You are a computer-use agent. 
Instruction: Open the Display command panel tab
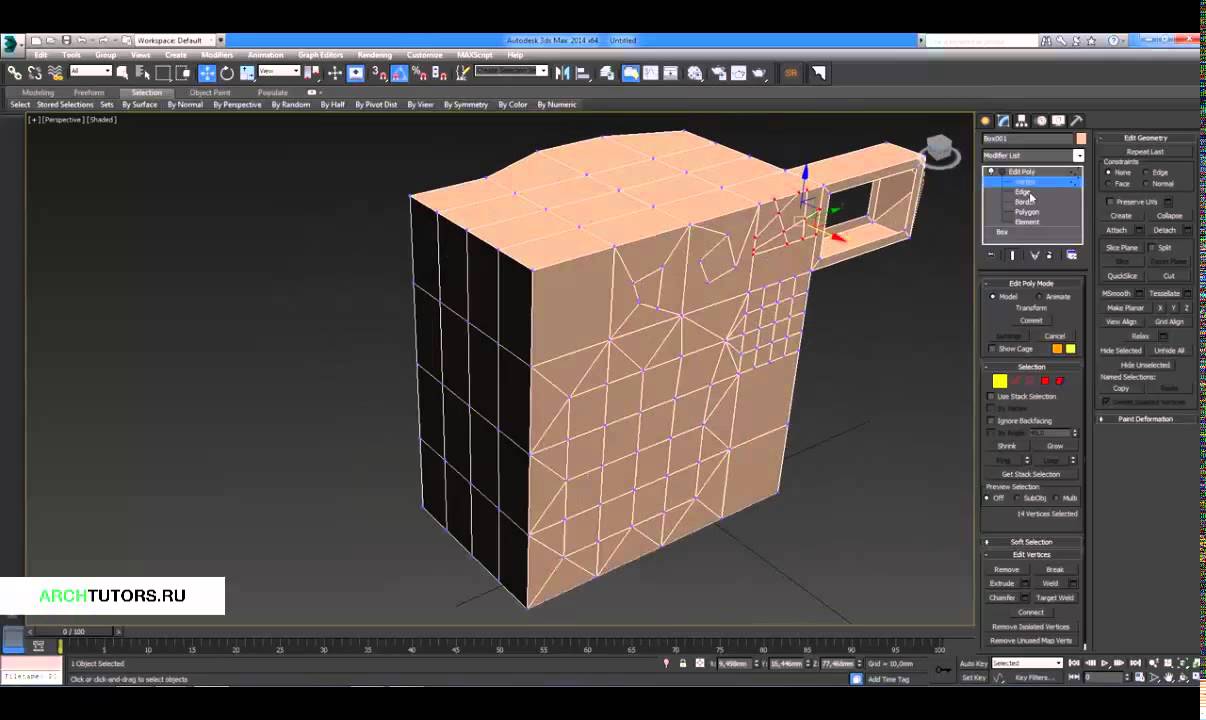point(1058,121)
